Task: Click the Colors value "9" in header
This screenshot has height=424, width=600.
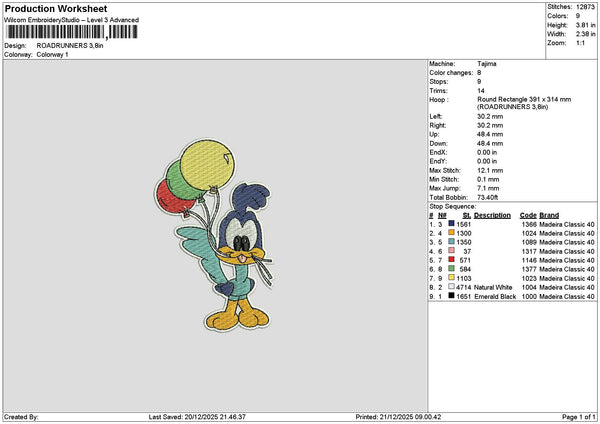Action: pyautogui.click(x=578, y=16)
